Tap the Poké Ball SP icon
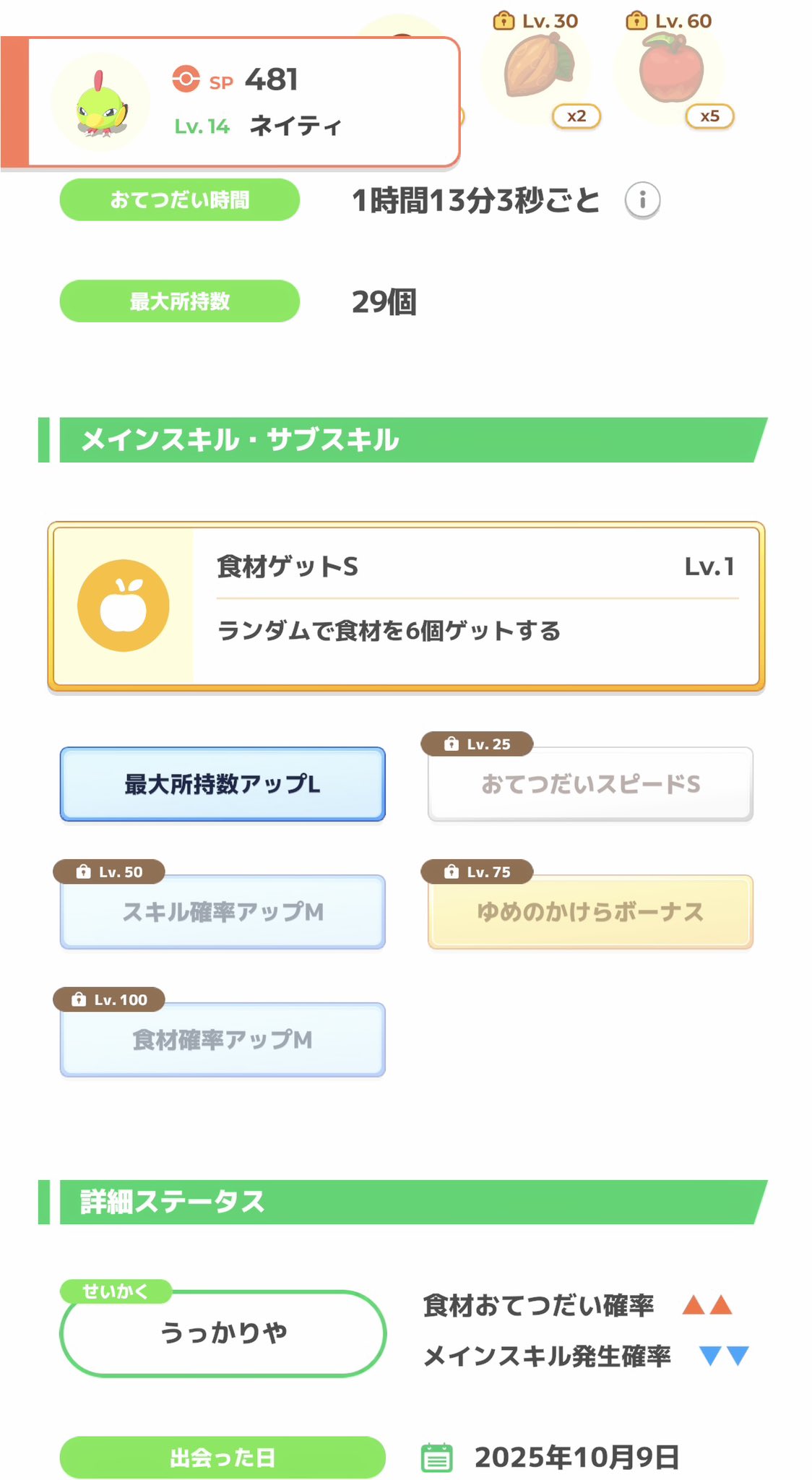The image size is (812, 1480). (x=186, y=79)
